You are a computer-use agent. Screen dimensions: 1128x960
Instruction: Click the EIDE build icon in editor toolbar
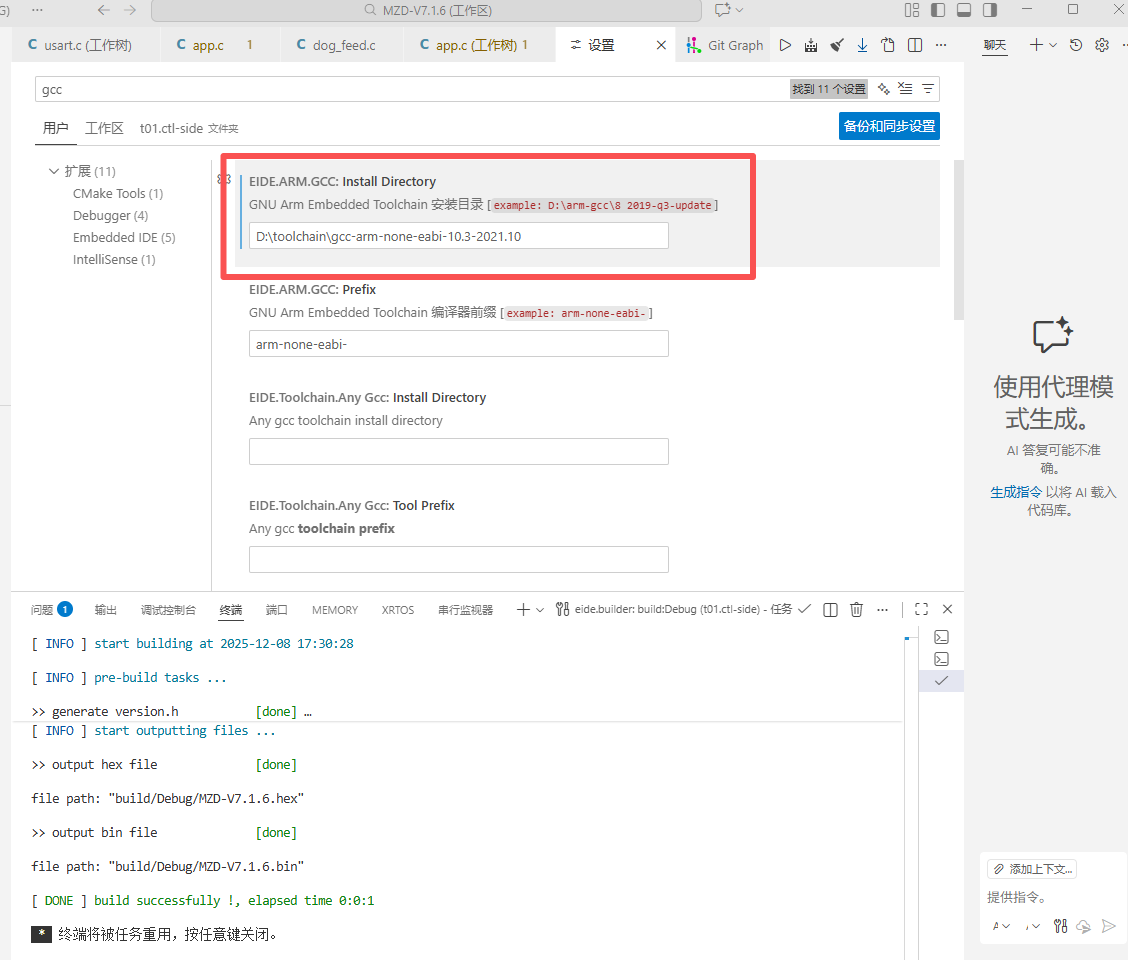[811, 45]
